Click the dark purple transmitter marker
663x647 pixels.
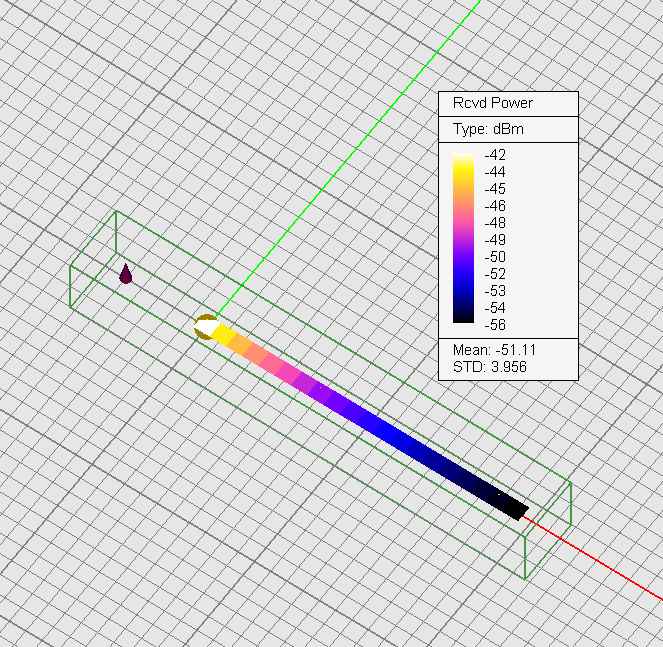(x=126, y=274)
